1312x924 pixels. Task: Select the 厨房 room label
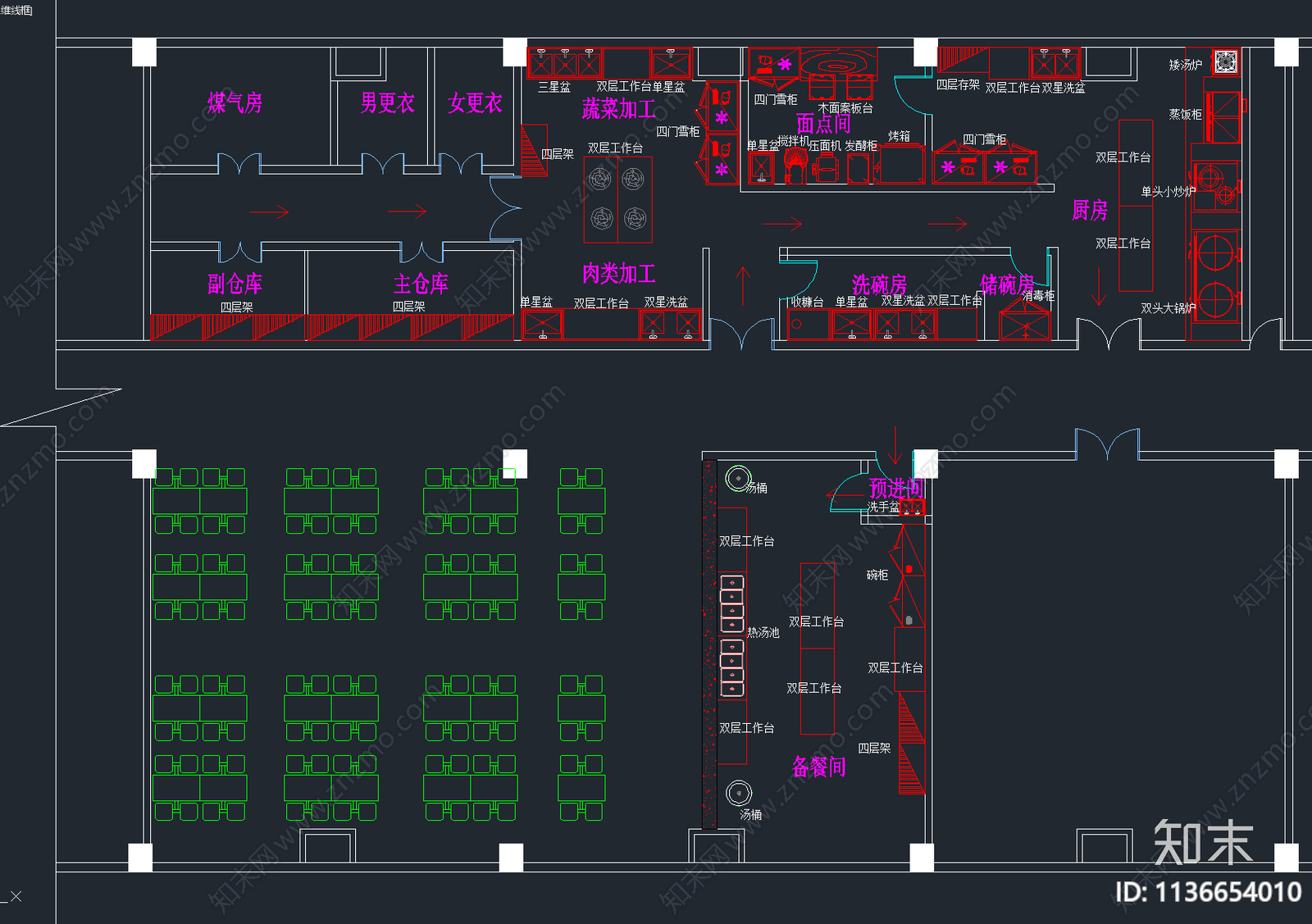click(x=1090, y=211)
